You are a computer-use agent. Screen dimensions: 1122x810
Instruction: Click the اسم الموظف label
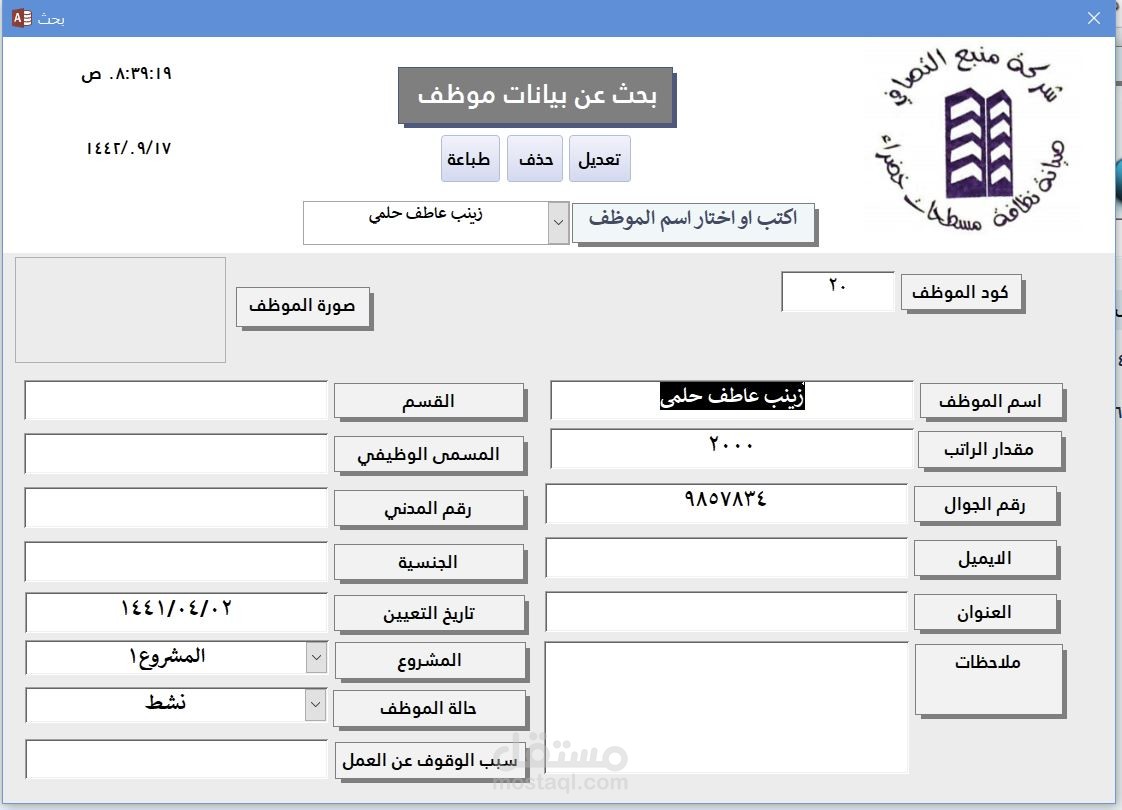[x=990, y=401]
